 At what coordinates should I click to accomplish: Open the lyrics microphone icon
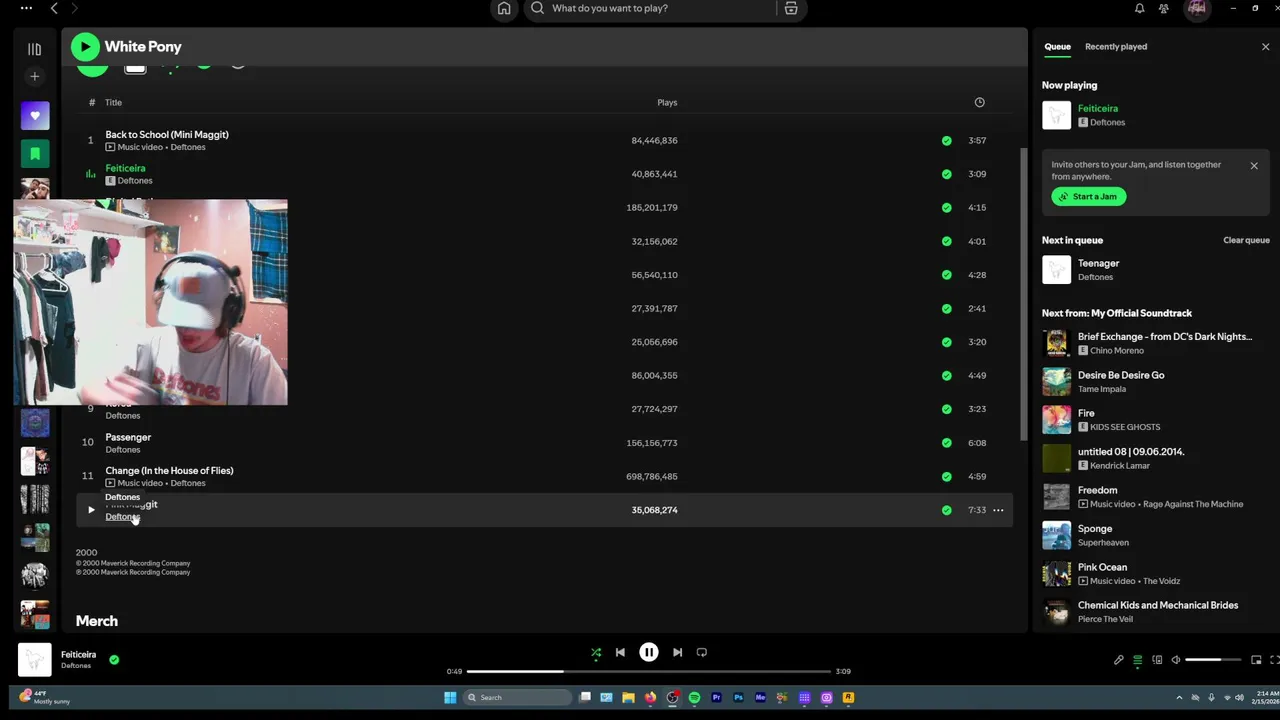[1119, 660]
